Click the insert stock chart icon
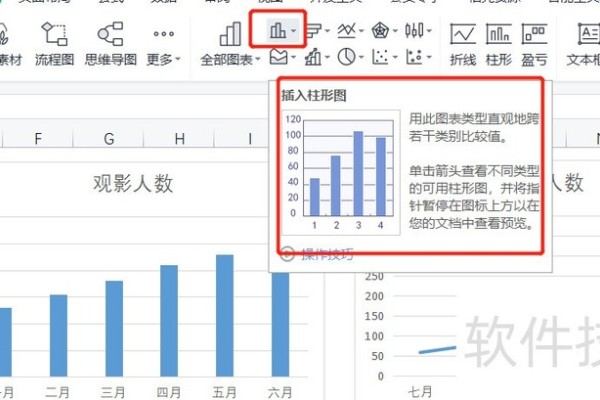Viewport: 600px width, 400px height. [x=414, y=30]
